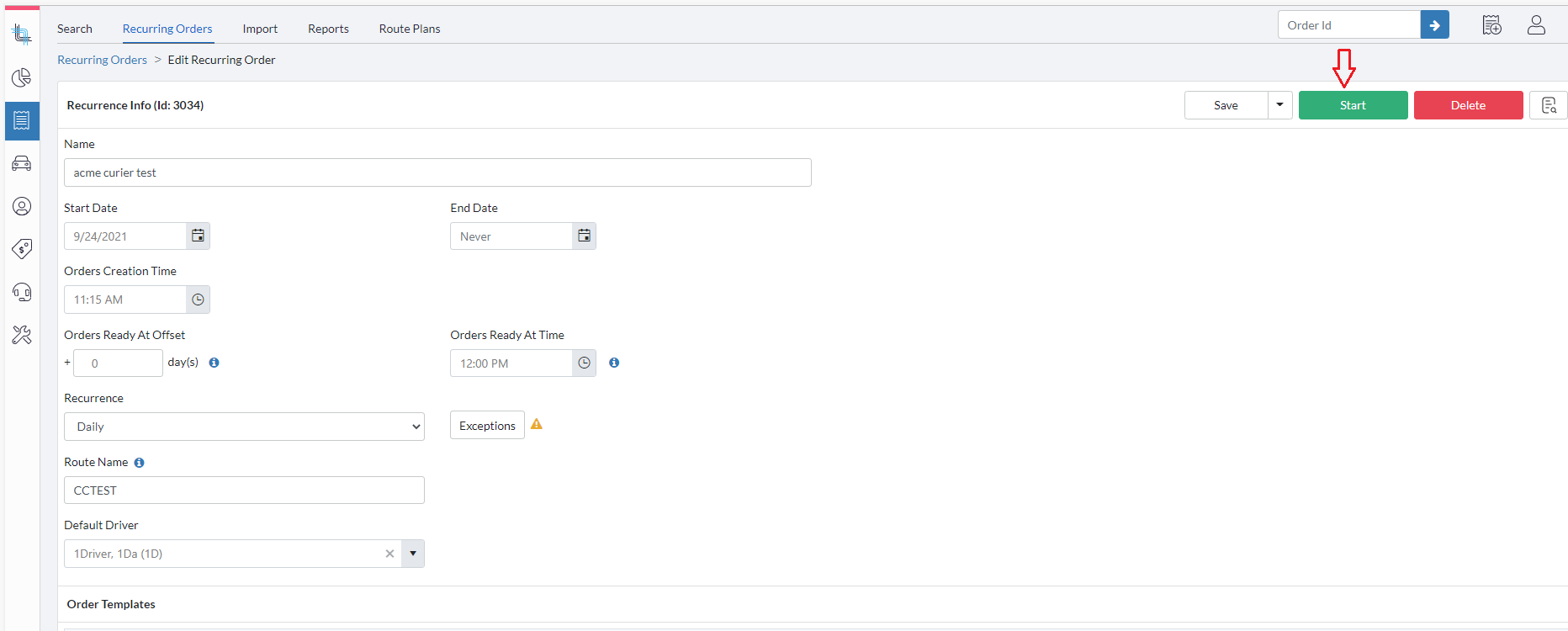Open the dashboard pie chart icon
The height and width of the screenshot is (631, 1568).
(x=22, y=78)
